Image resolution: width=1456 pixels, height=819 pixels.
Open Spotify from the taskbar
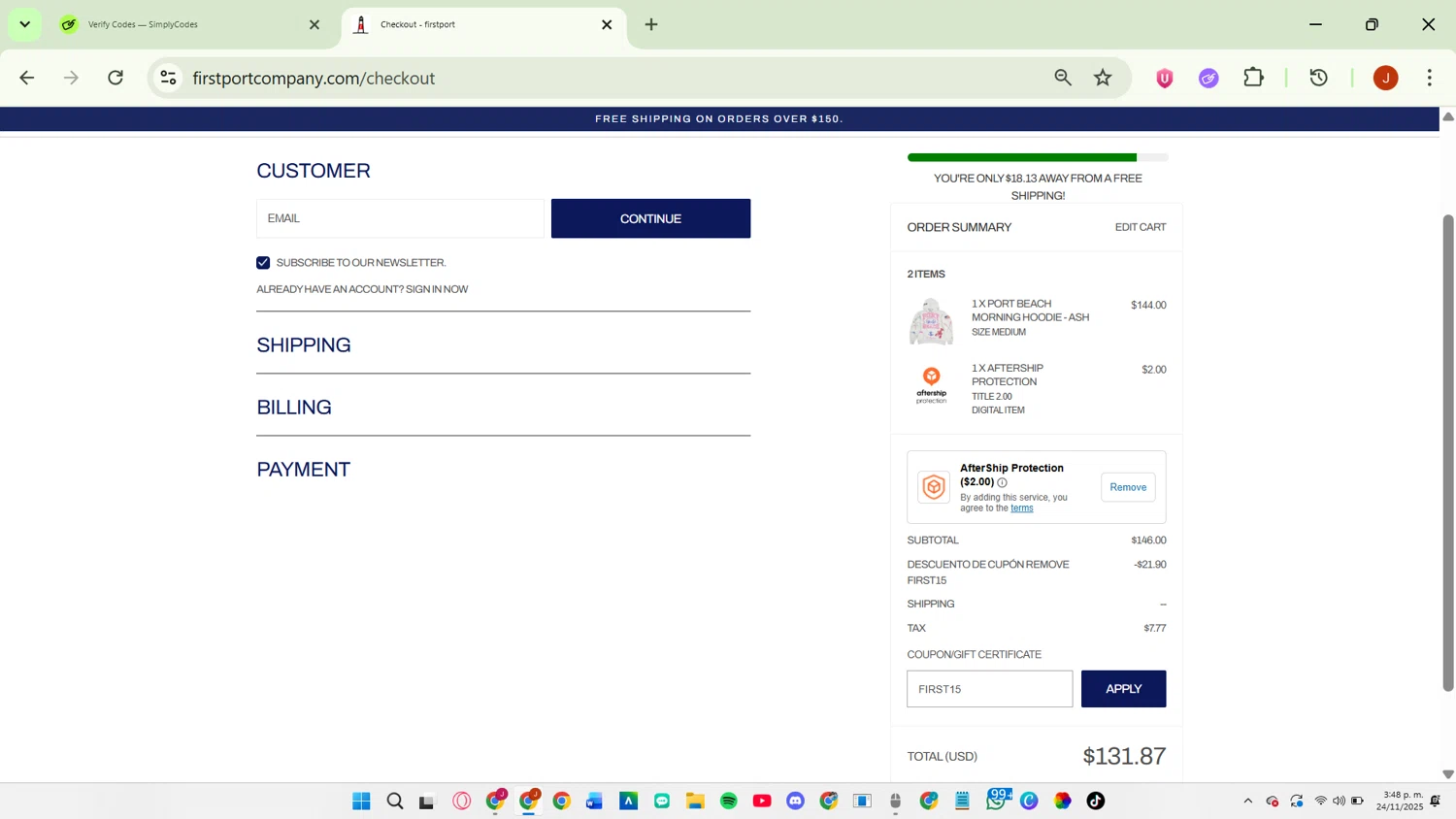(x=728, y=801)
